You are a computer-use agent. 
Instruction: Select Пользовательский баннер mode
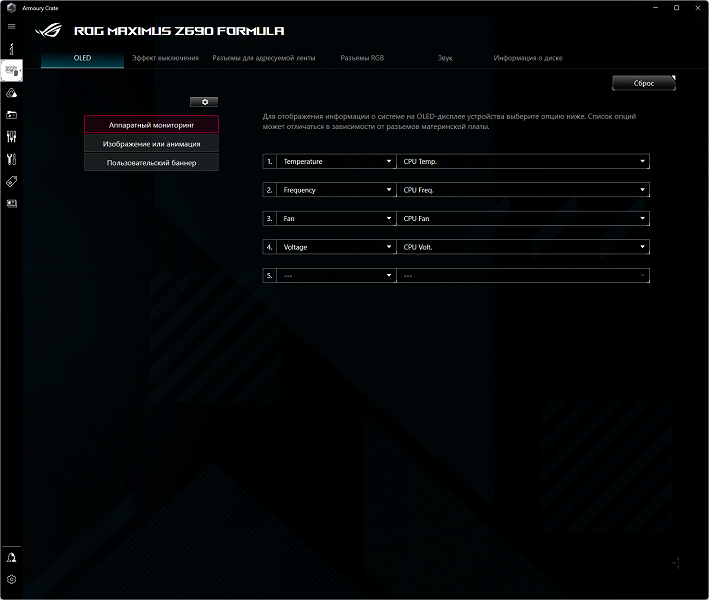coord(151,163)
